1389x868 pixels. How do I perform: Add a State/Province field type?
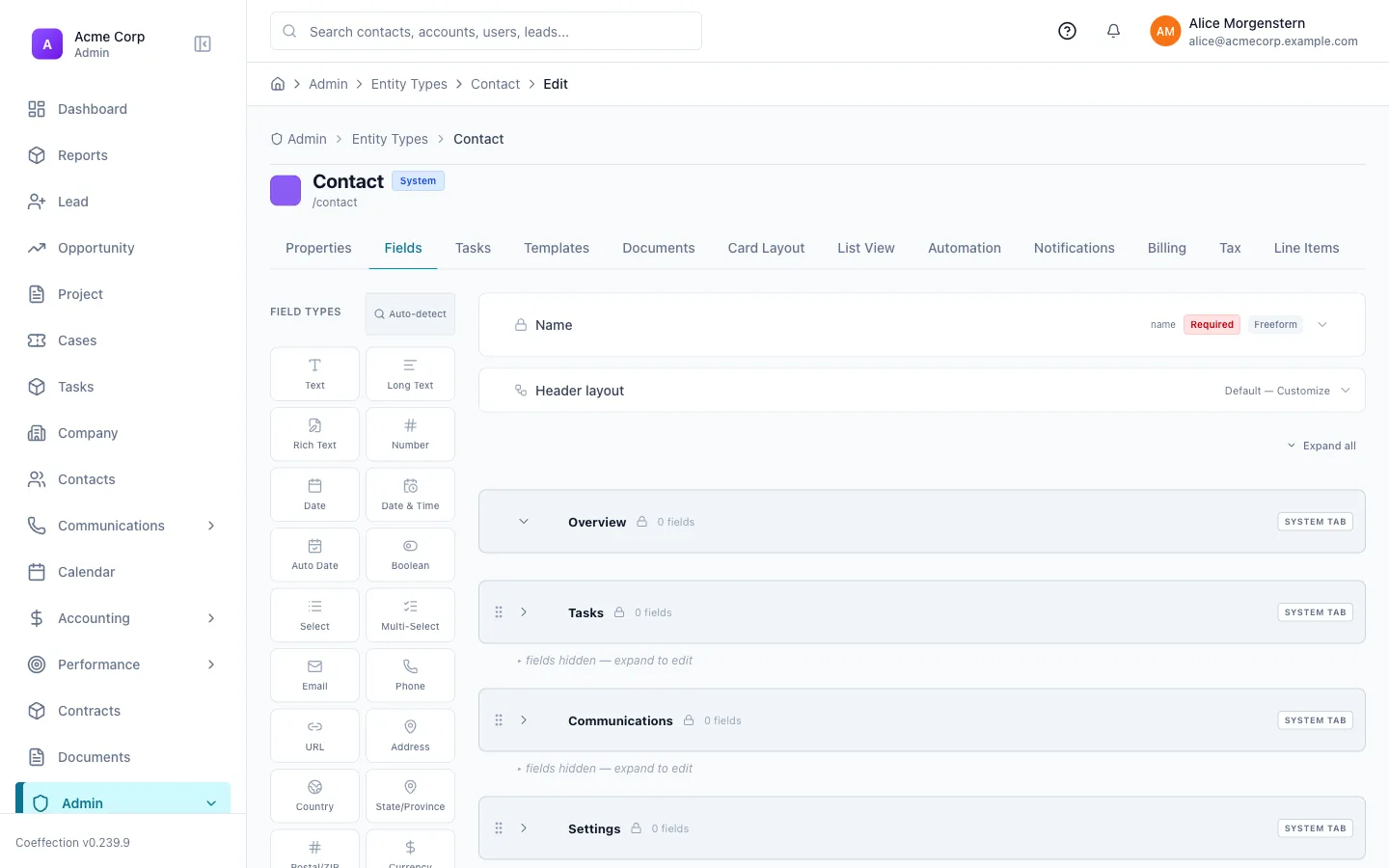(410, 796)
